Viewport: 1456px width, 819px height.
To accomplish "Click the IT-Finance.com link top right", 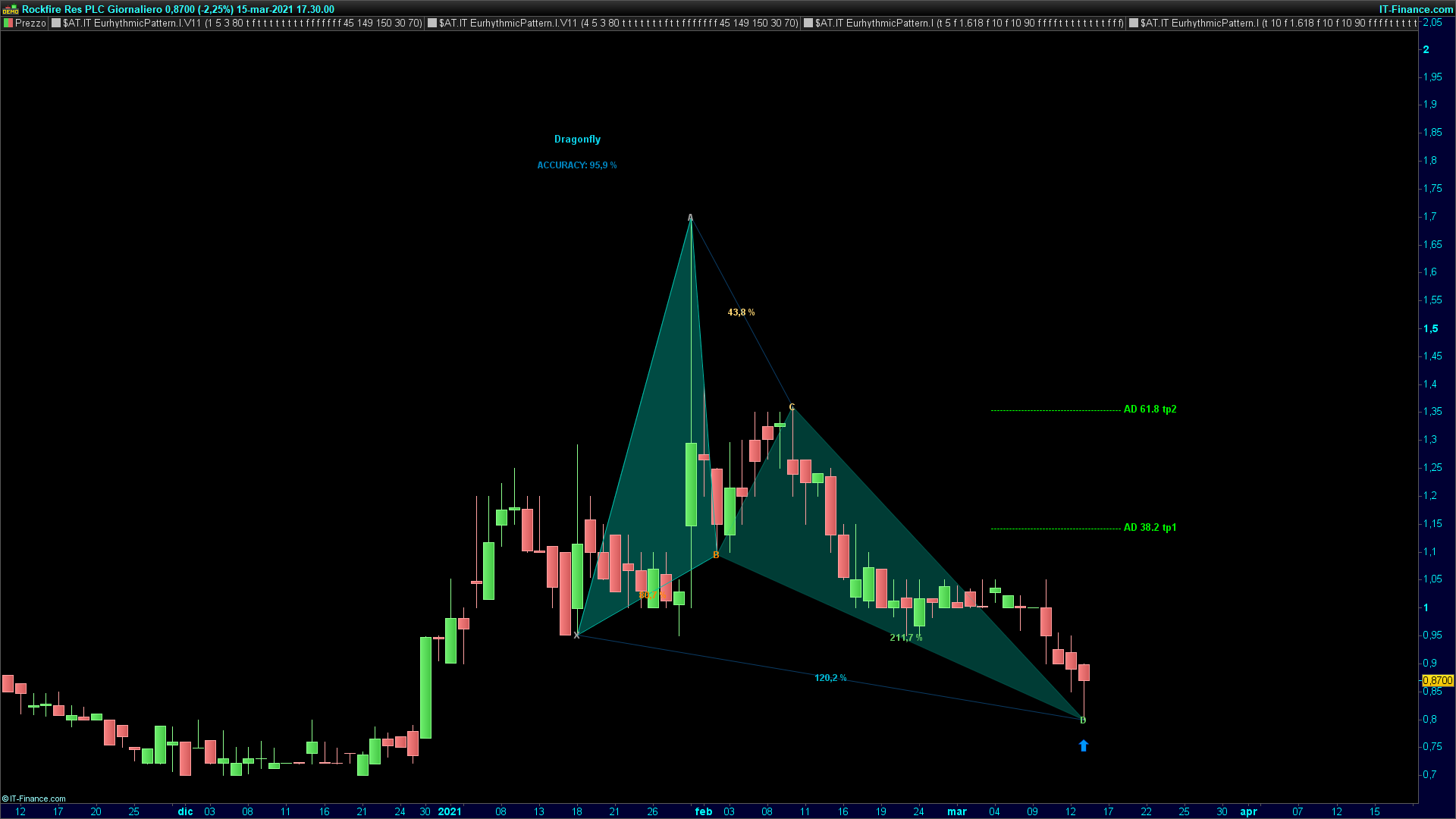I will tap(1416, 9).
